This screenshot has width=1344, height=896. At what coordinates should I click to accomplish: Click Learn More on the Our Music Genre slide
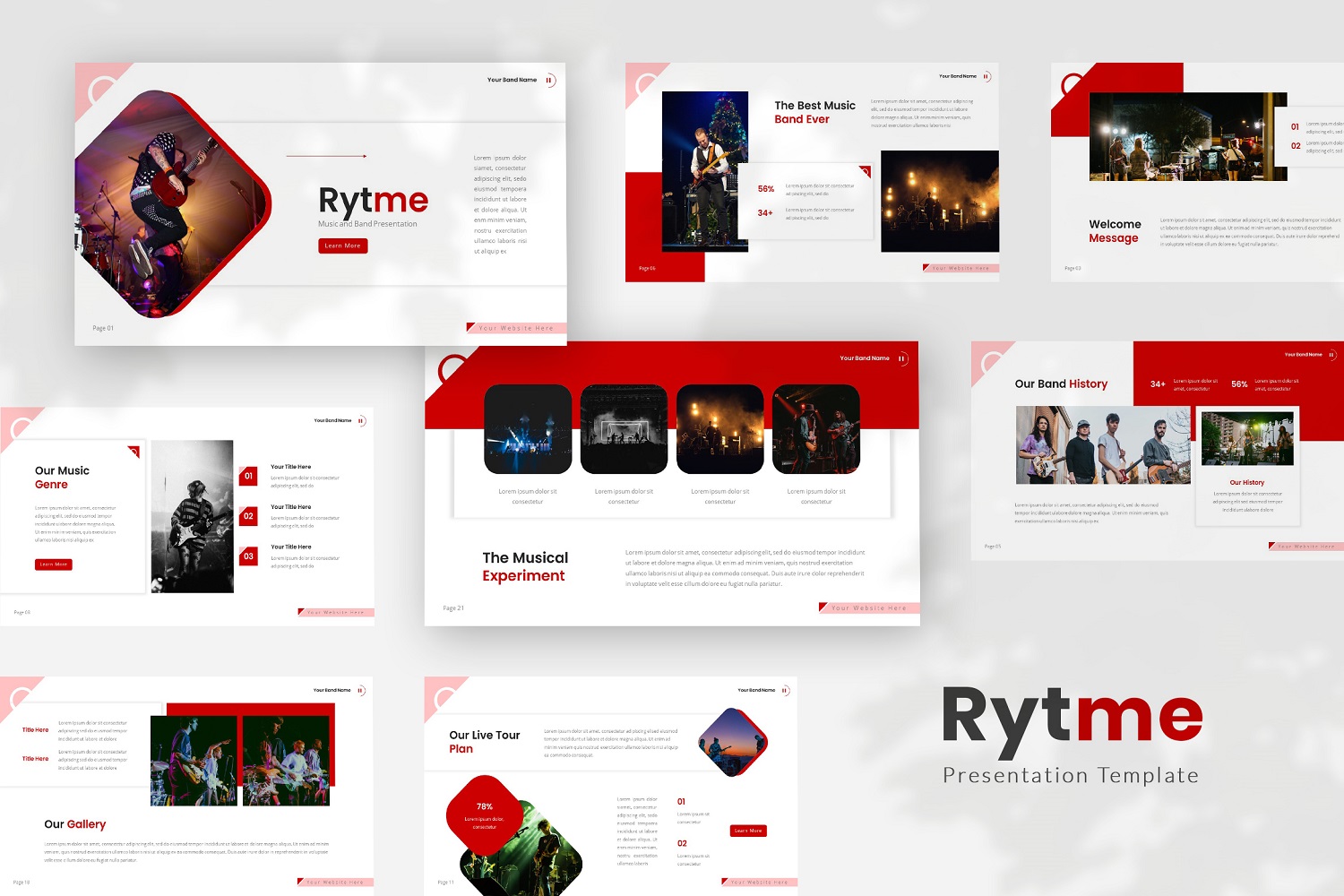point(54,564)
